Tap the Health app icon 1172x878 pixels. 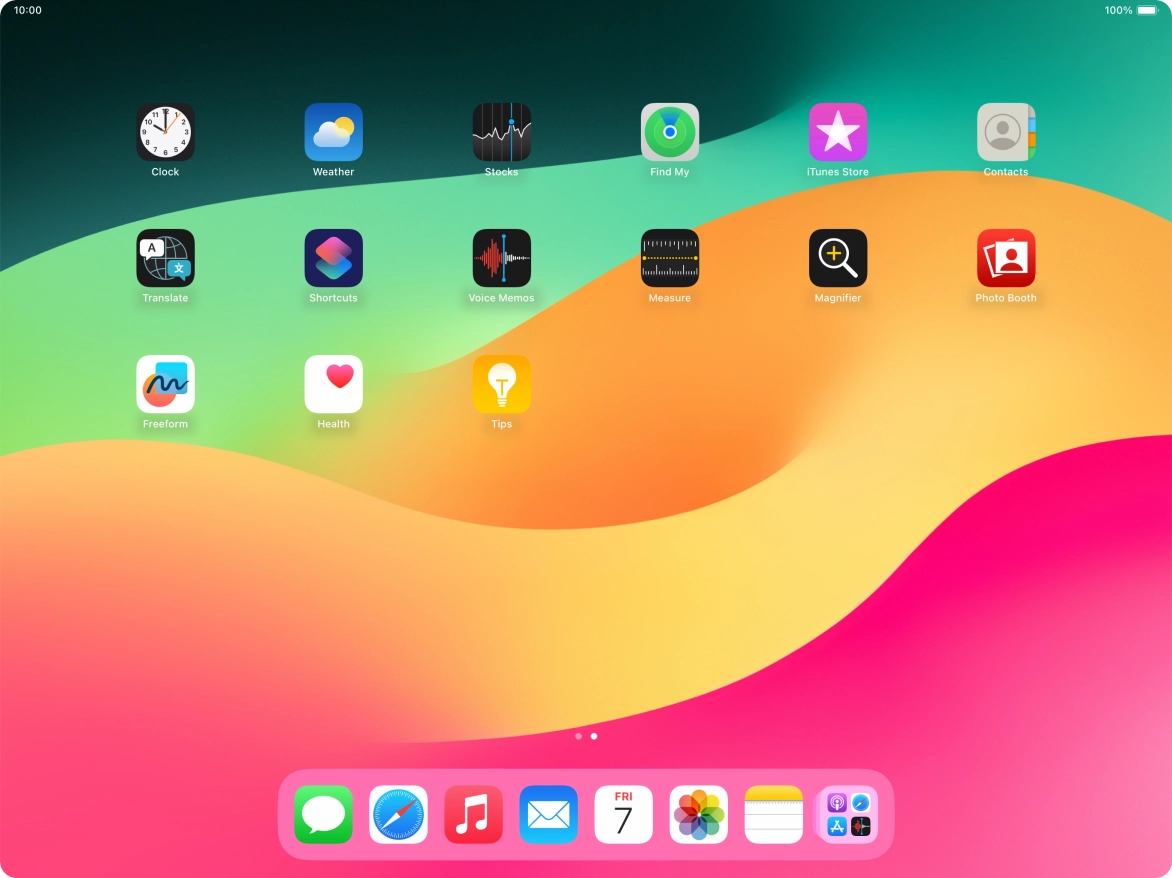333,384
